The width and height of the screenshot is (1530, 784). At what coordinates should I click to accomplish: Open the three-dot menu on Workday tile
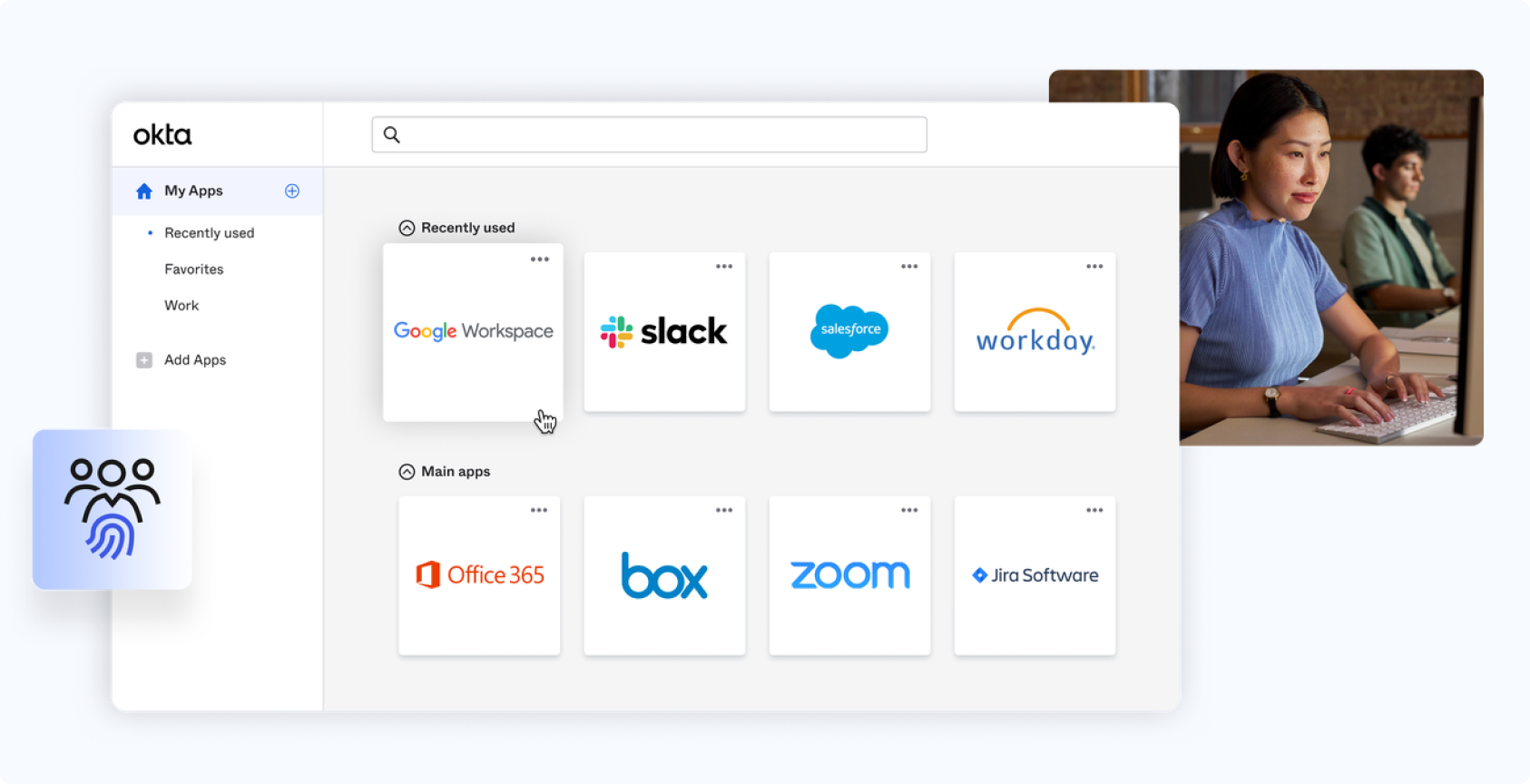pyautogui.click(x=1094, y=267)
